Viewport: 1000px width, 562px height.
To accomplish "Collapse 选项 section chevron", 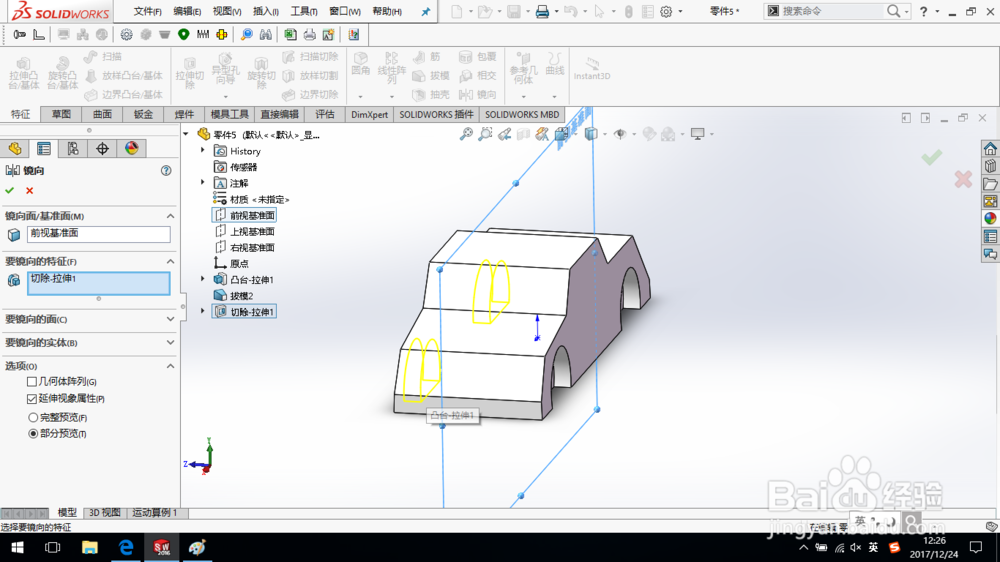I will point(170,366).
